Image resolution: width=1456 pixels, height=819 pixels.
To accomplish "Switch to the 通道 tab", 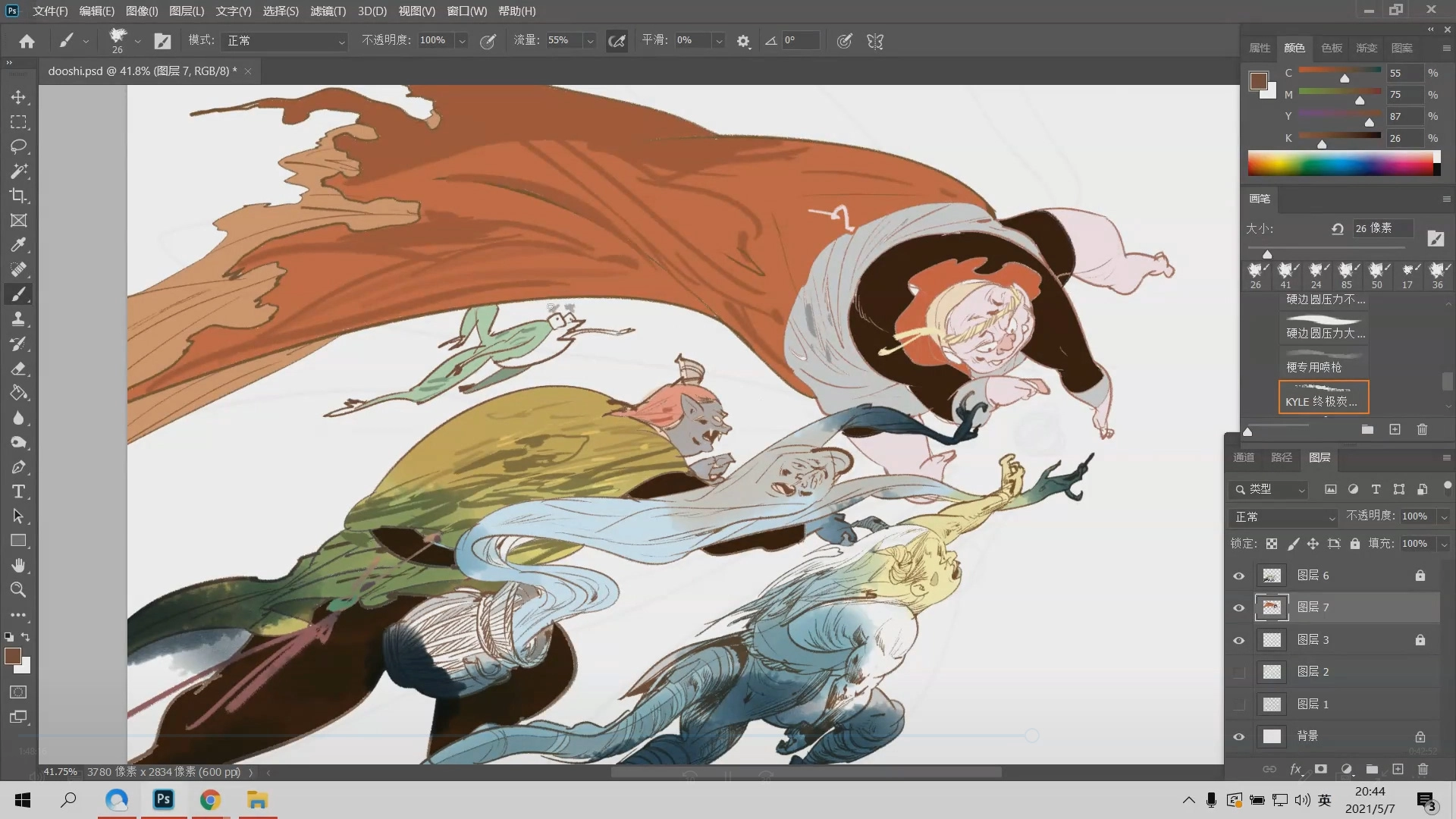I will 1244,457.
